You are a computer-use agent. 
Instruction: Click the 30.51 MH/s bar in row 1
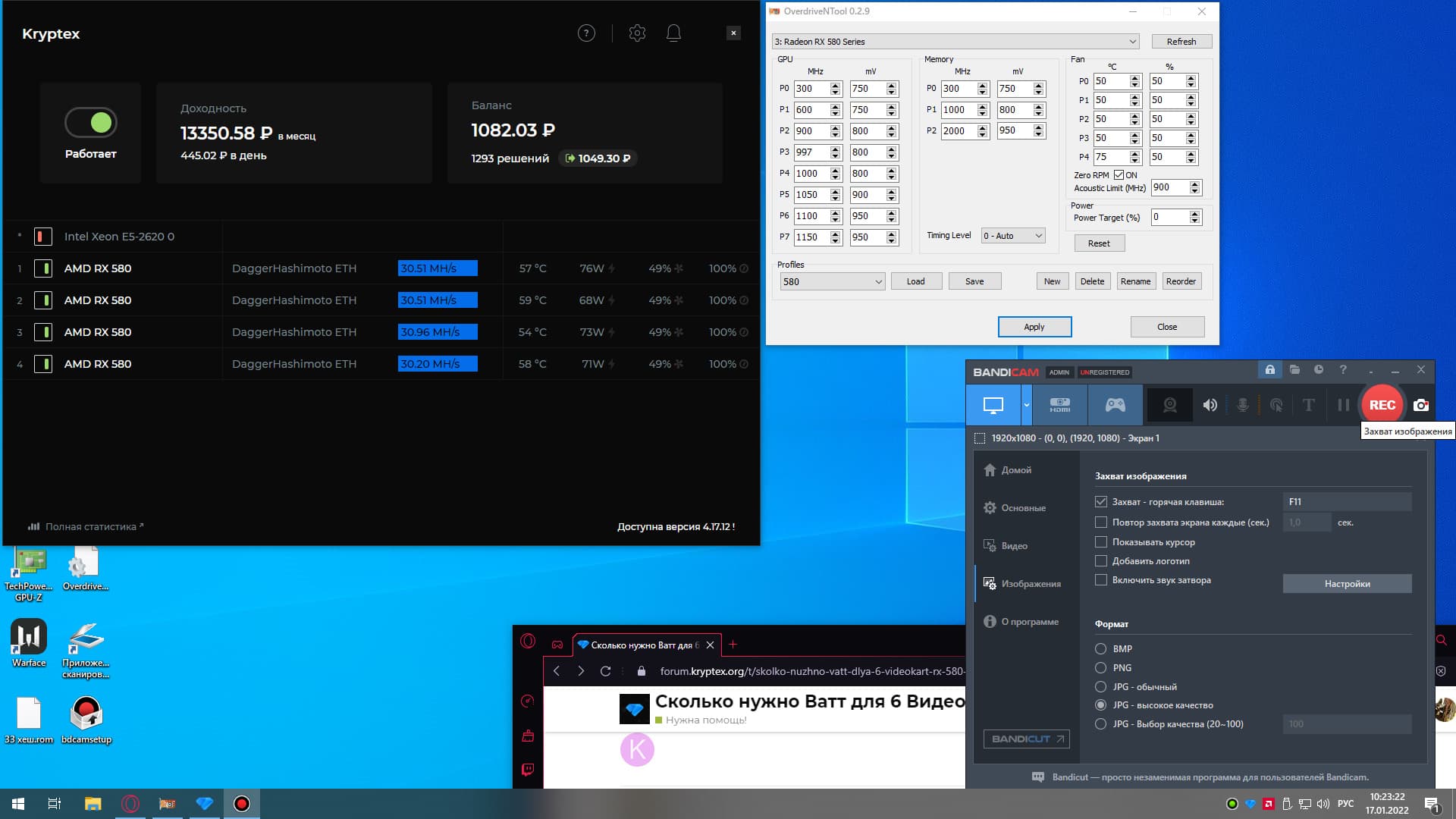pos(438,268)
